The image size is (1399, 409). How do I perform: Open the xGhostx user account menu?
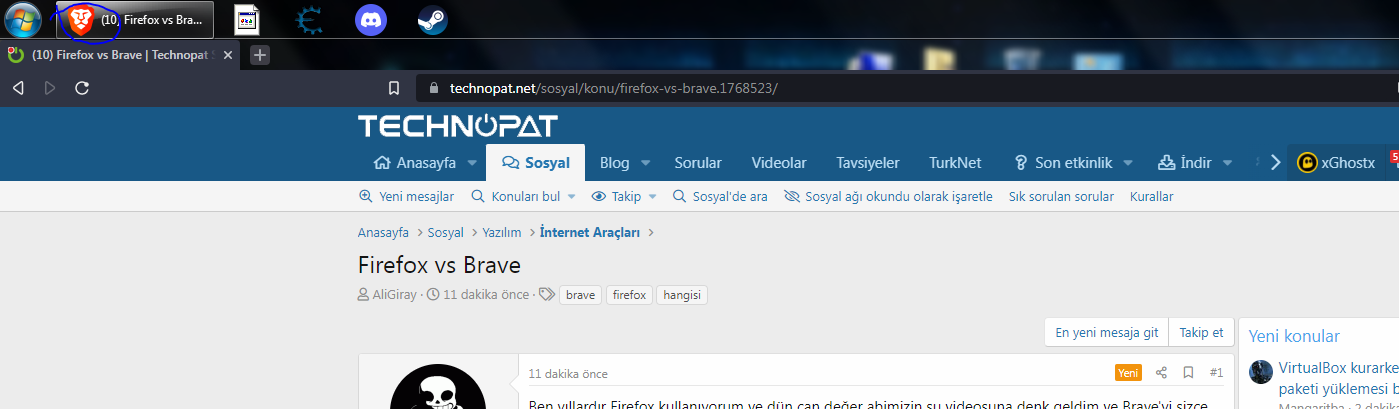tap(1337, 162)
